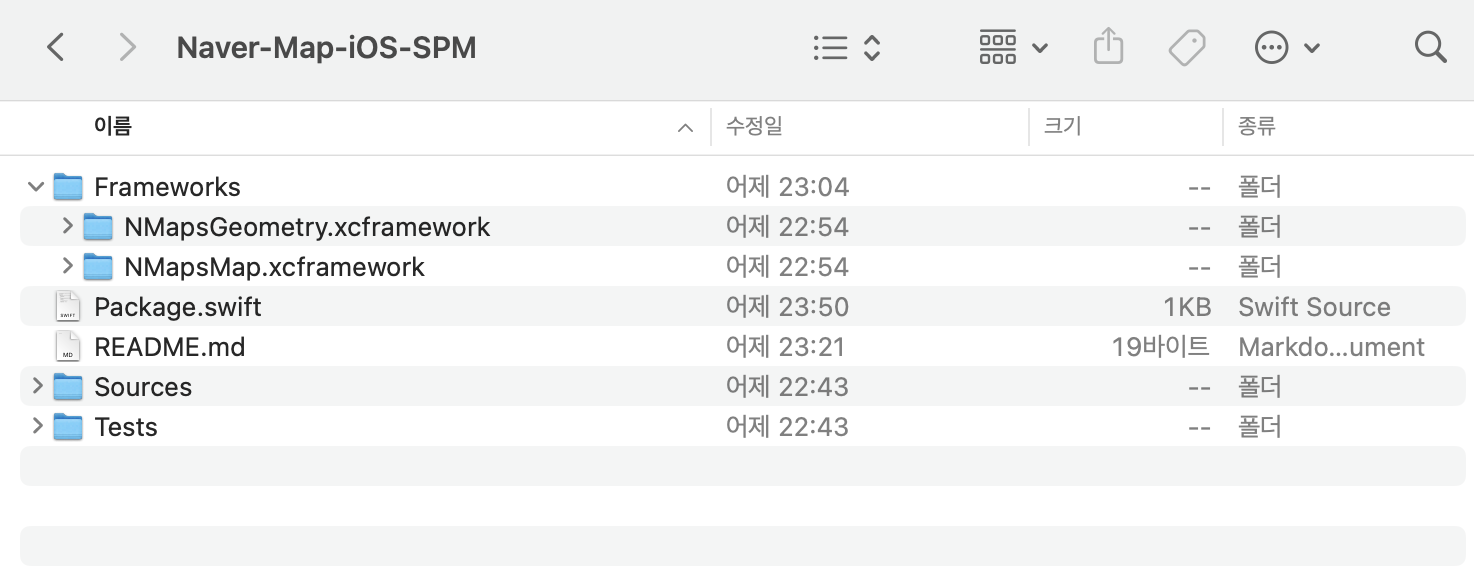Screen dimensions: 1474x583
Task: Click the search magnifier icon
Action: (1431, 47)
